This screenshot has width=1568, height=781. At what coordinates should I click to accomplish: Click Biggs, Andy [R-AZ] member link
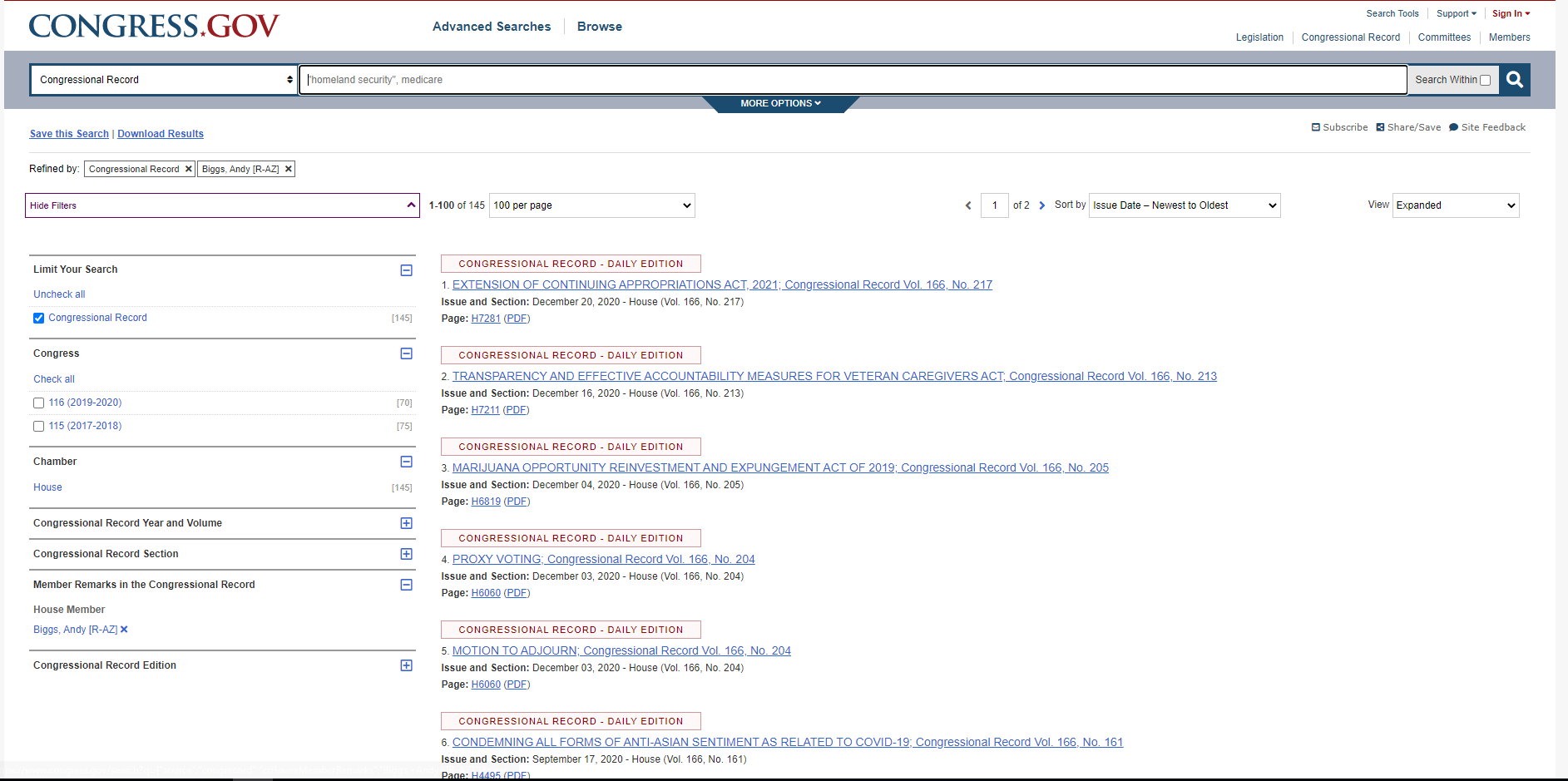(x=75, y=630)
